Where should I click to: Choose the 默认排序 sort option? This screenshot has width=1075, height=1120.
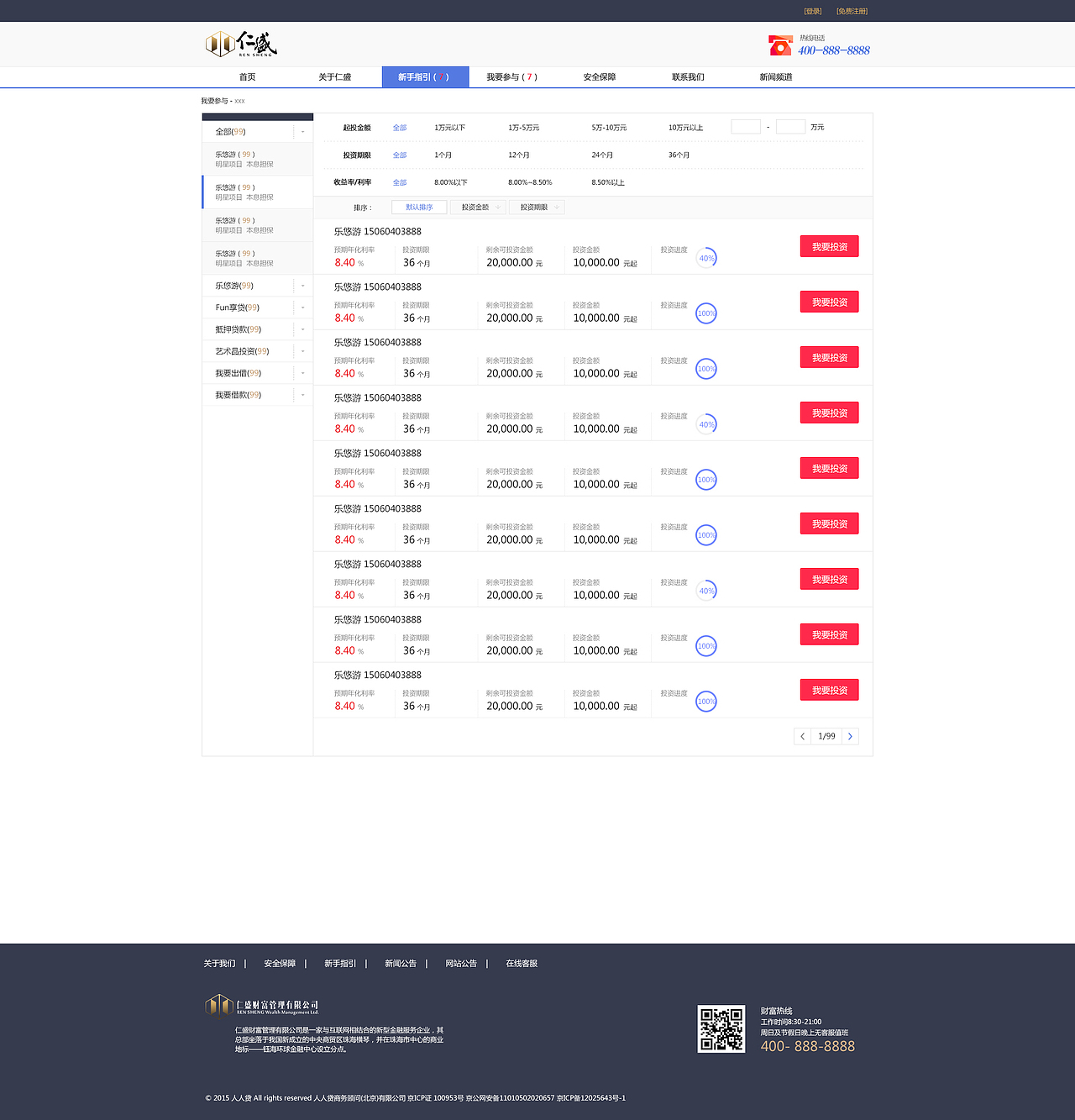pyautogui.click(x=419, y=208)
